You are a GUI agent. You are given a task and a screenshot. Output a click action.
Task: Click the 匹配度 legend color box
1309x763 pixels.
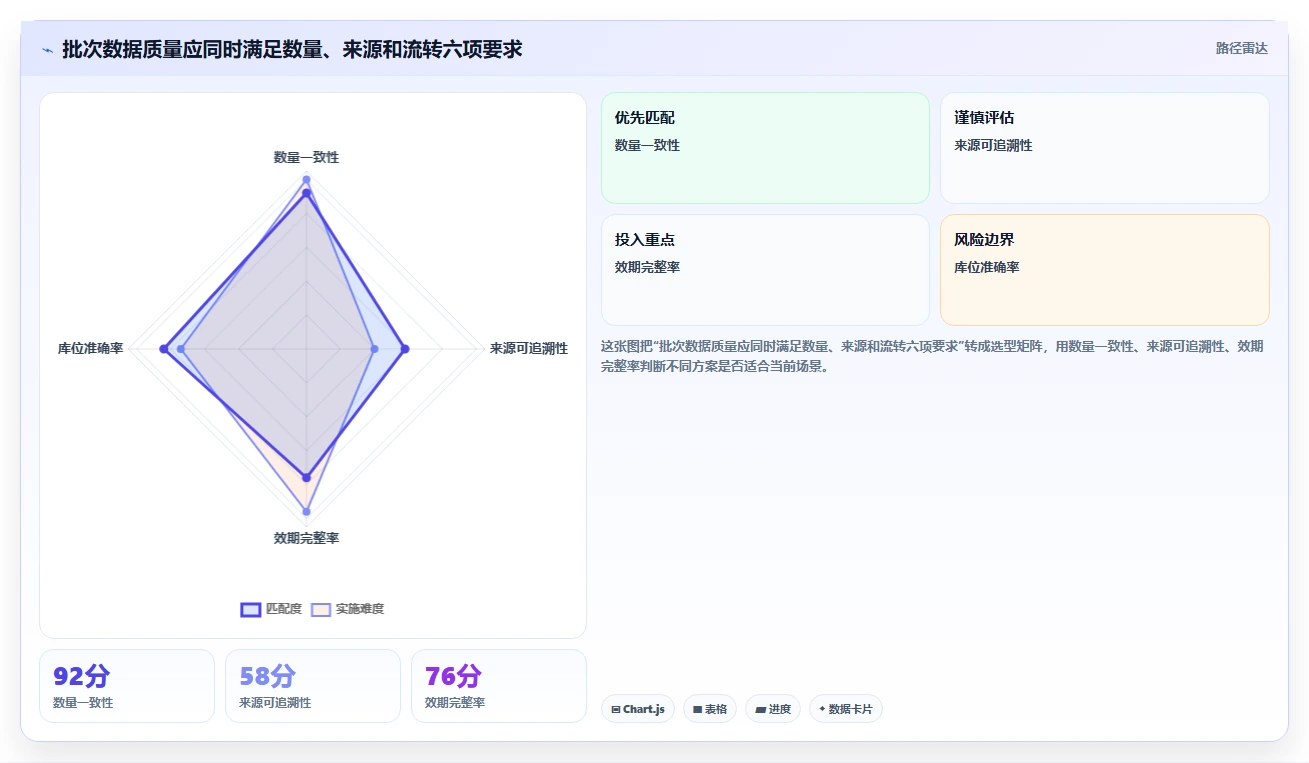click(251, 609)
